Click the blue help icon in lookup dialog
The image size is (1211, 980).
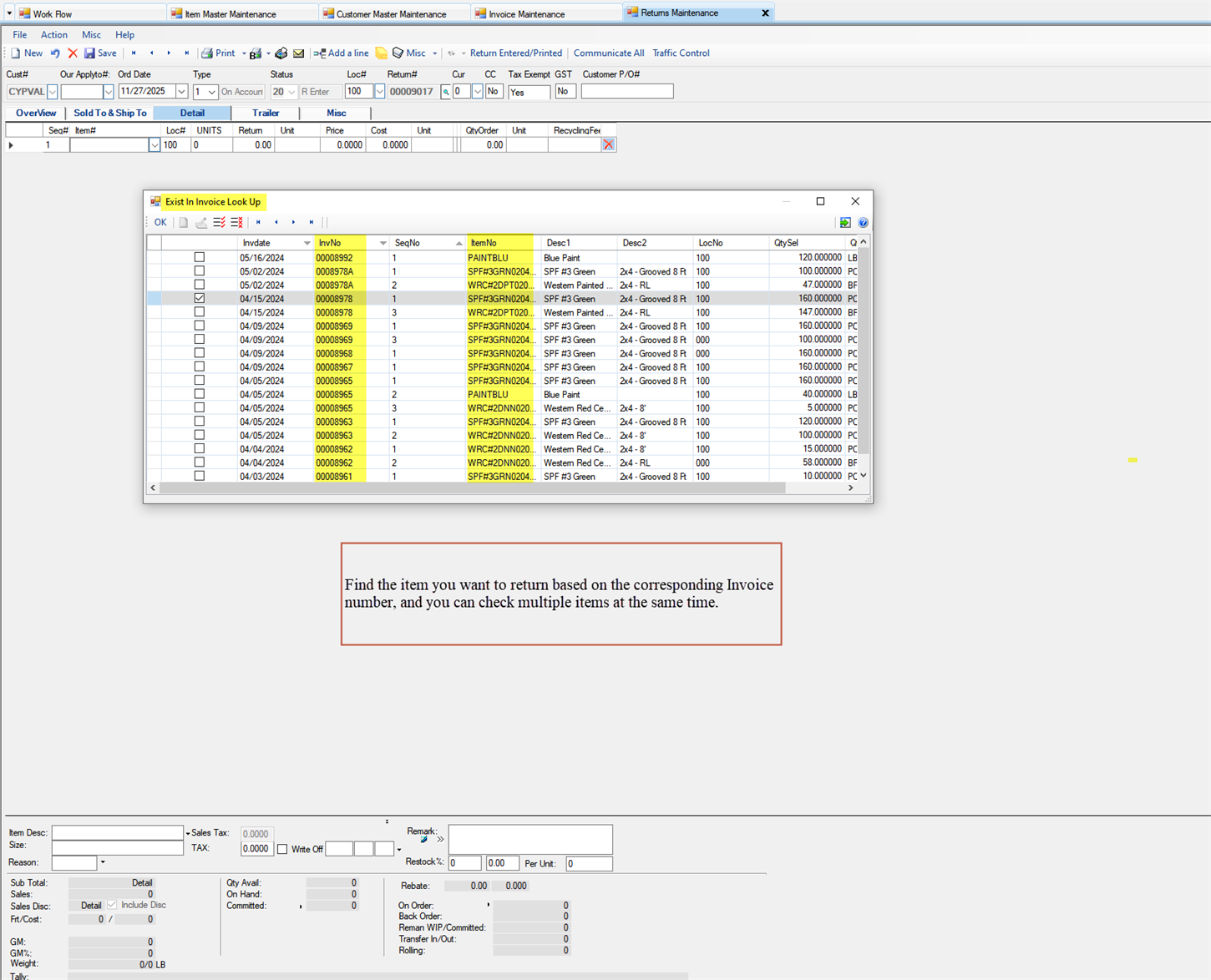tap(863, 223)
